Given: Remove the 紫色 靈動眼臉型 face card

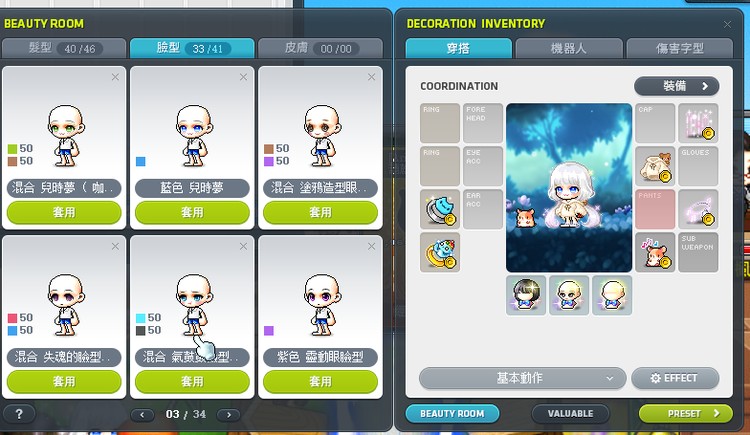Looking at the screenshot, I should click(372, 246).
